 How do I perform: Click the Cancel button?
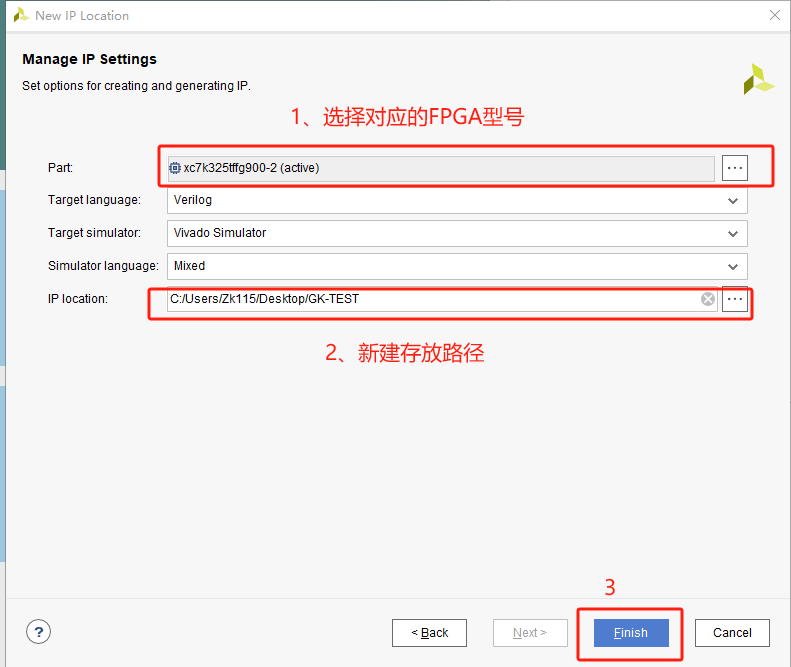point(732,633)
